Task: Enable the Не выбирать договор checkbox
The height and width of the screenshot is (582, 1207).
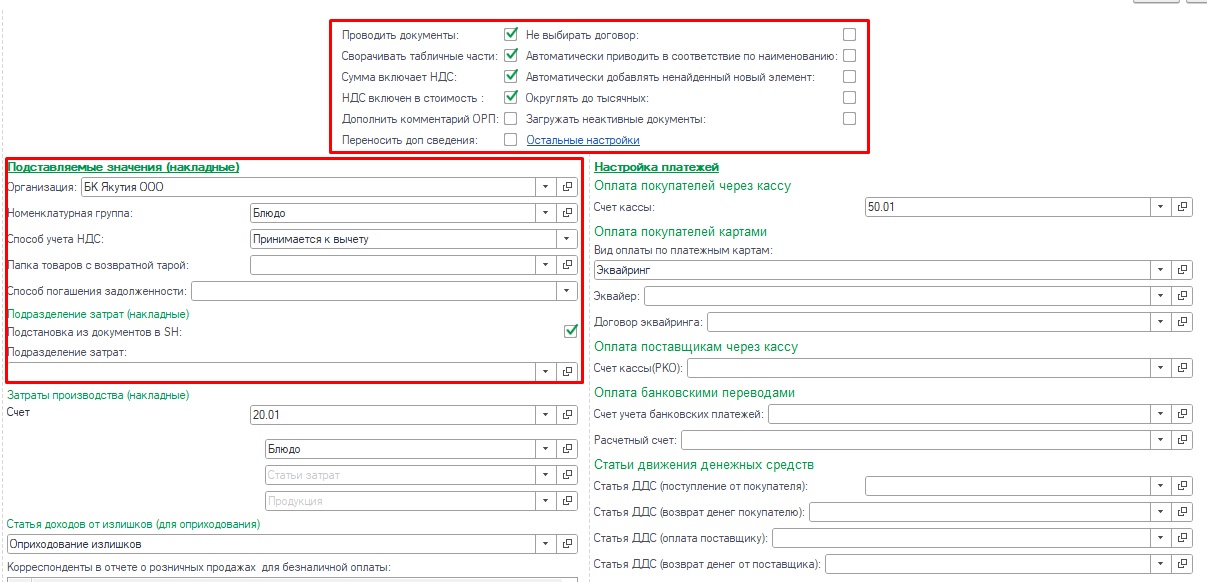Action: [x=849, y=35]
